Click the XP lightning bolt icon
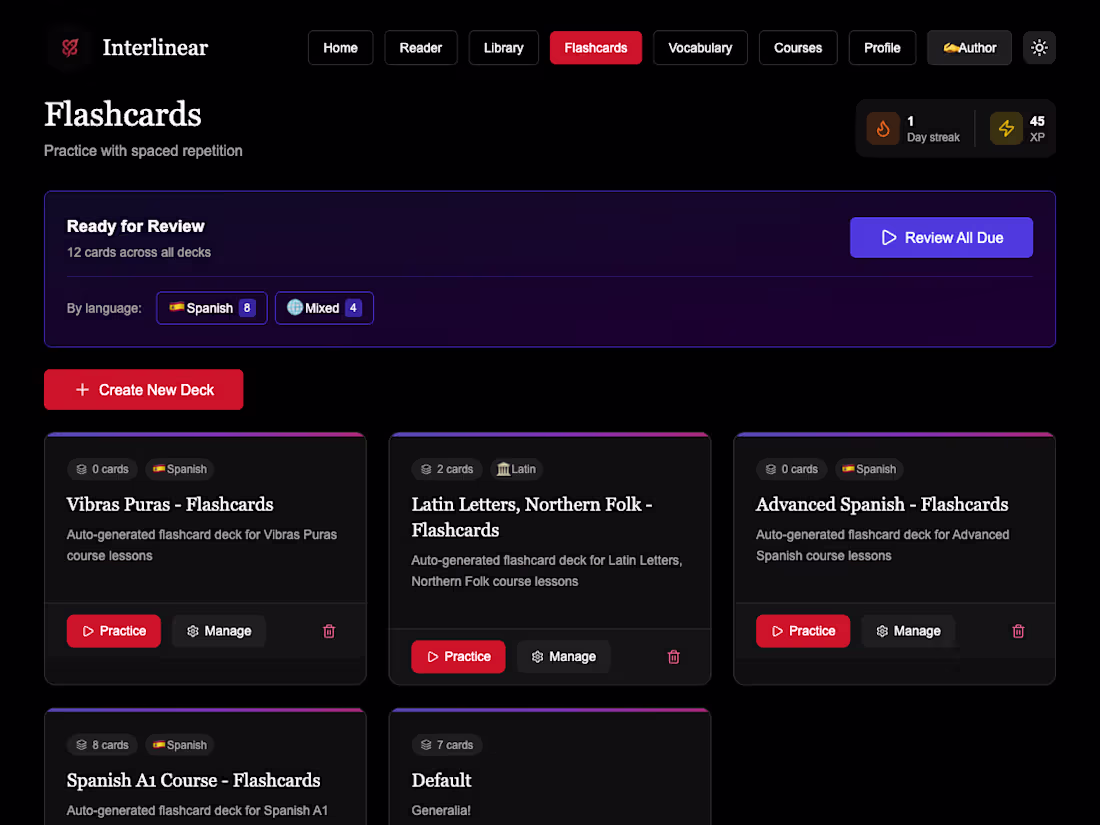The width and height of the screenshot is (1100, 825). click(1006, 128)
